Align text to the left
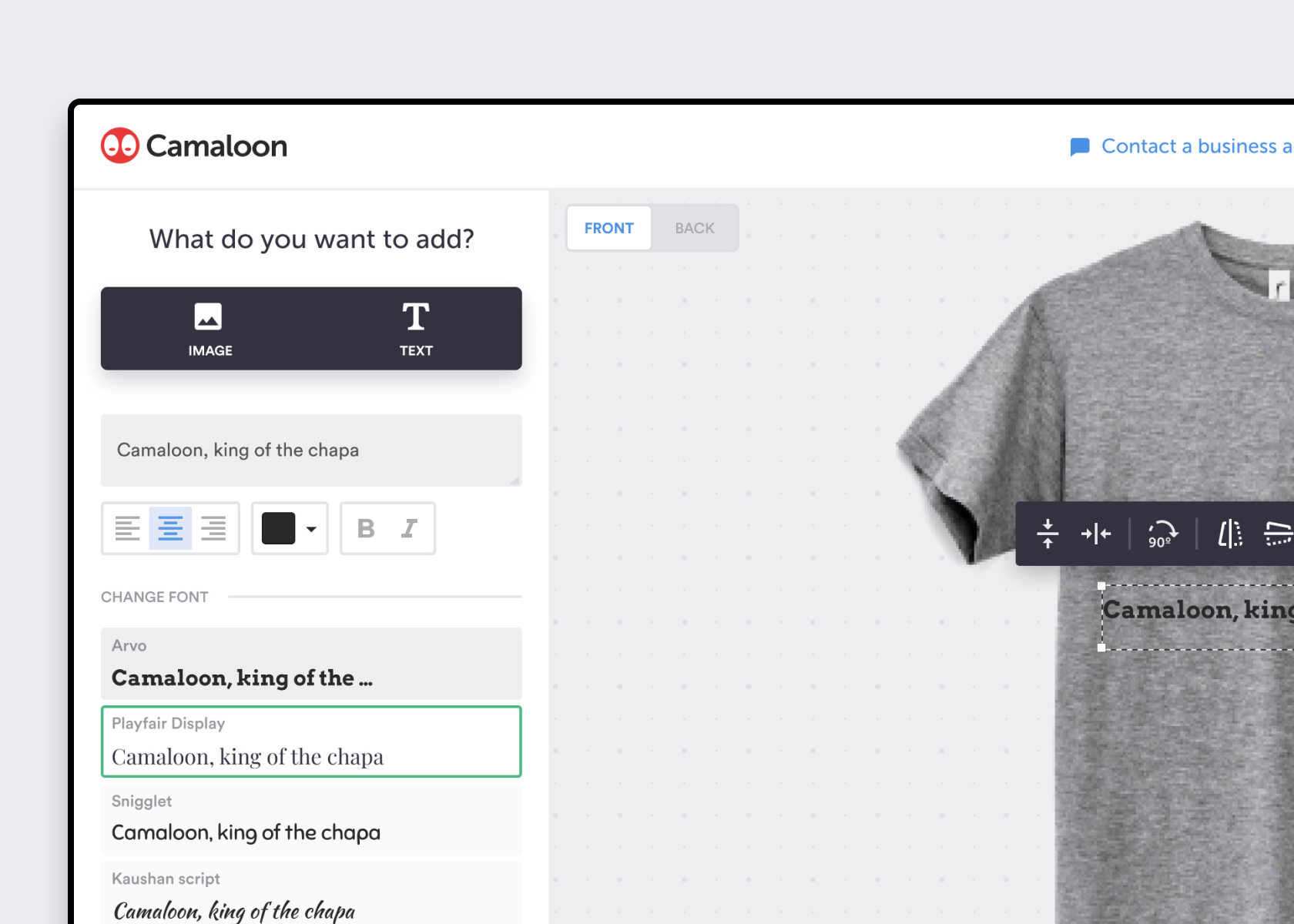 tap(127, 528)
